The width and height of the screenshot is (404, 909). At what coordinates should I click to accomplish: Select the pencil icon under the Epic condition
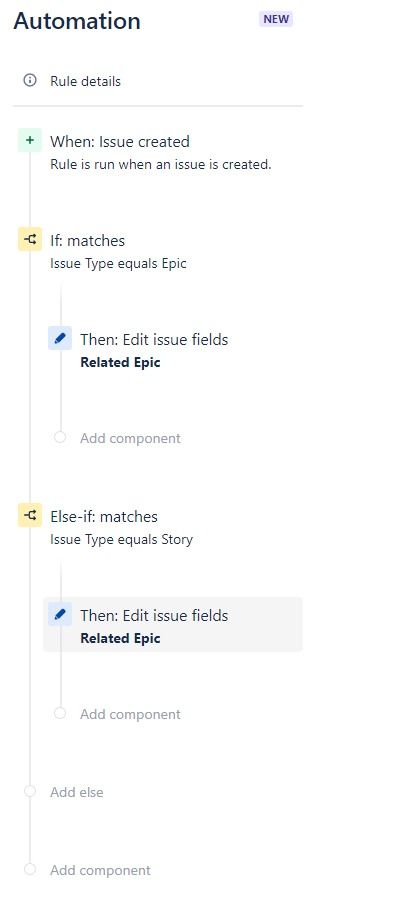[x=60, y=339]
